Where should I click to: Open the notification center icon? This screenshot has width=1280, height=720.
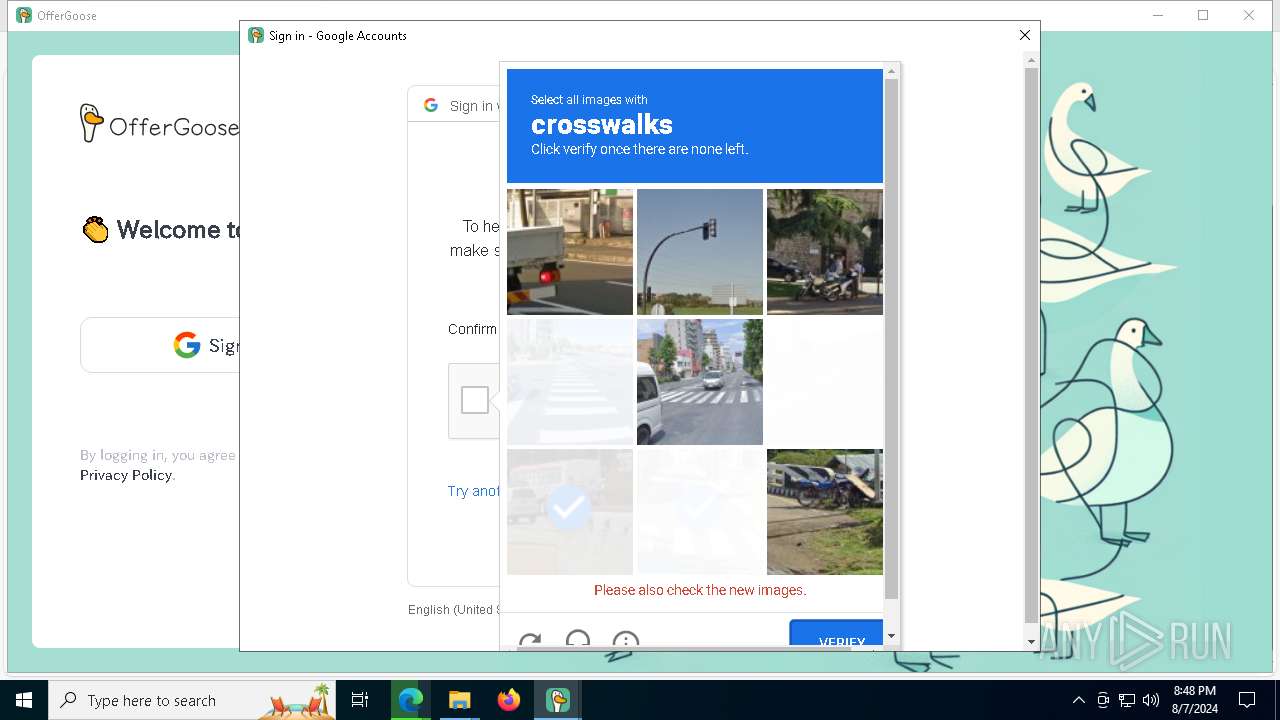(x=1247, y=700)
